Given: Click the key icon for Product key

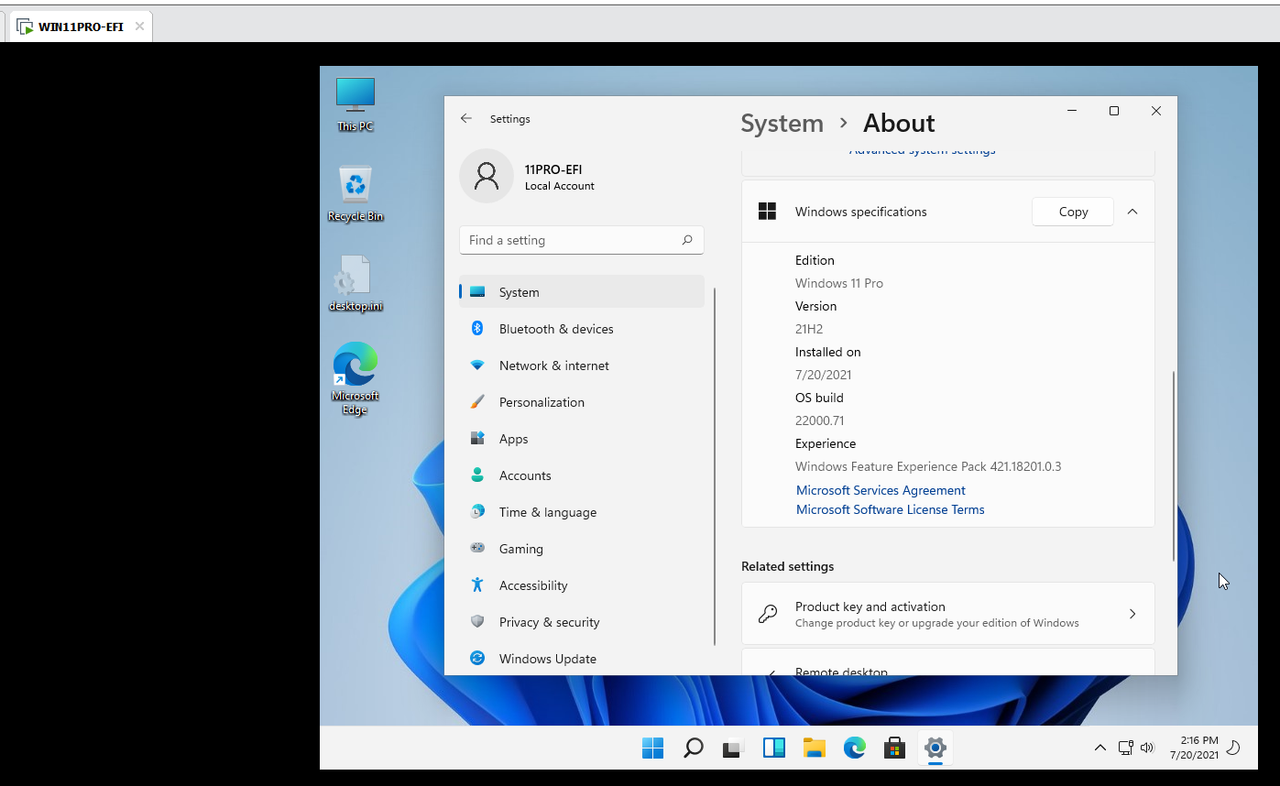Looking at the screenshot, I should (x=768, y=614).
